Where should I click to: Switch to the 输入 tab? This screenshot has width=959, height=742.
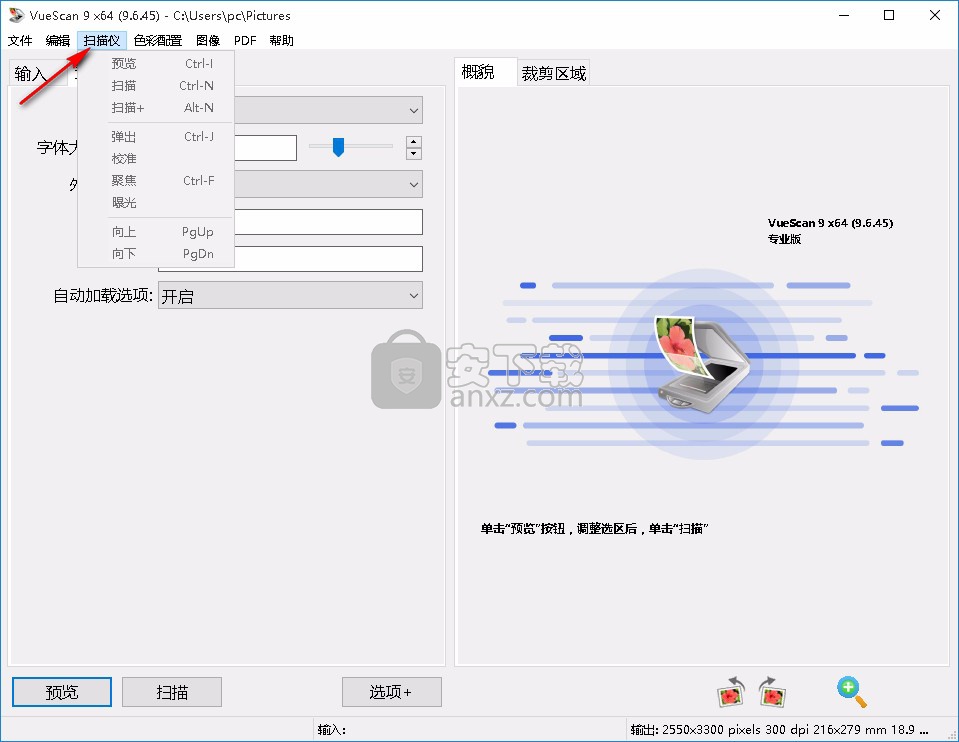[x=31, y=74]
